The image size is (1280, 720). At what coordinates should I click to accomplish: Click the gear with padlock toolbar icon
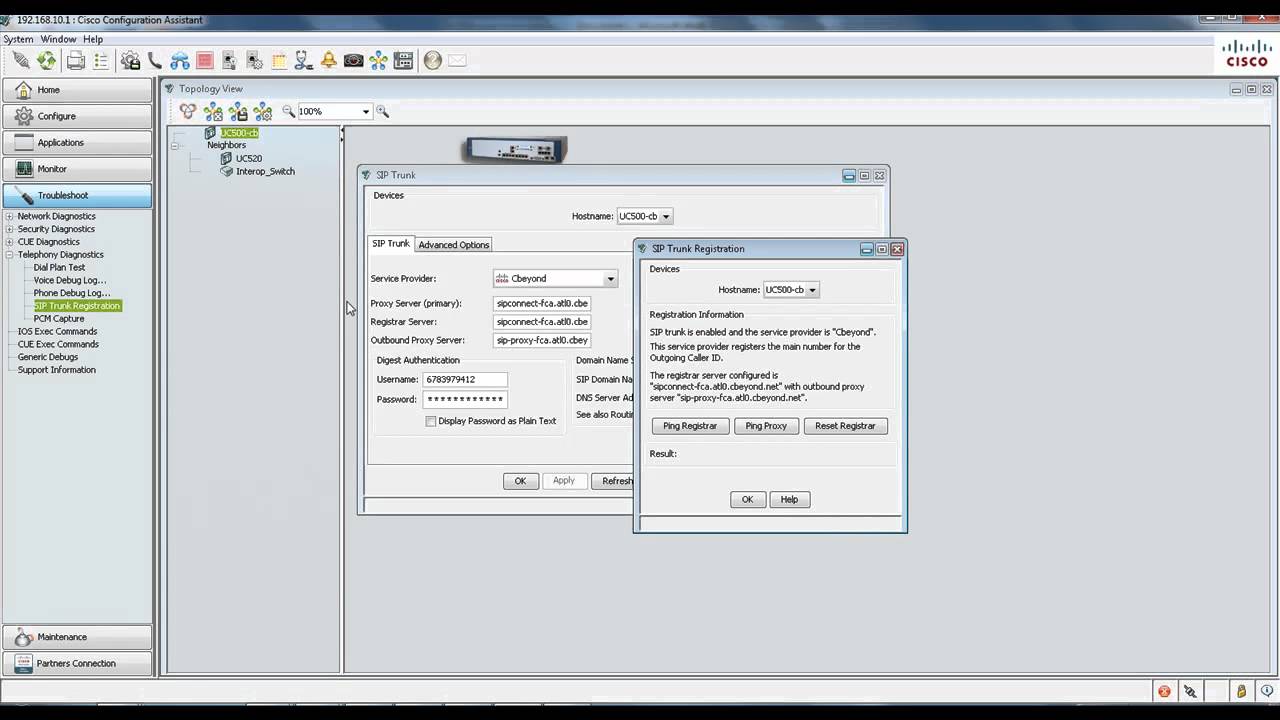point(130,61)
